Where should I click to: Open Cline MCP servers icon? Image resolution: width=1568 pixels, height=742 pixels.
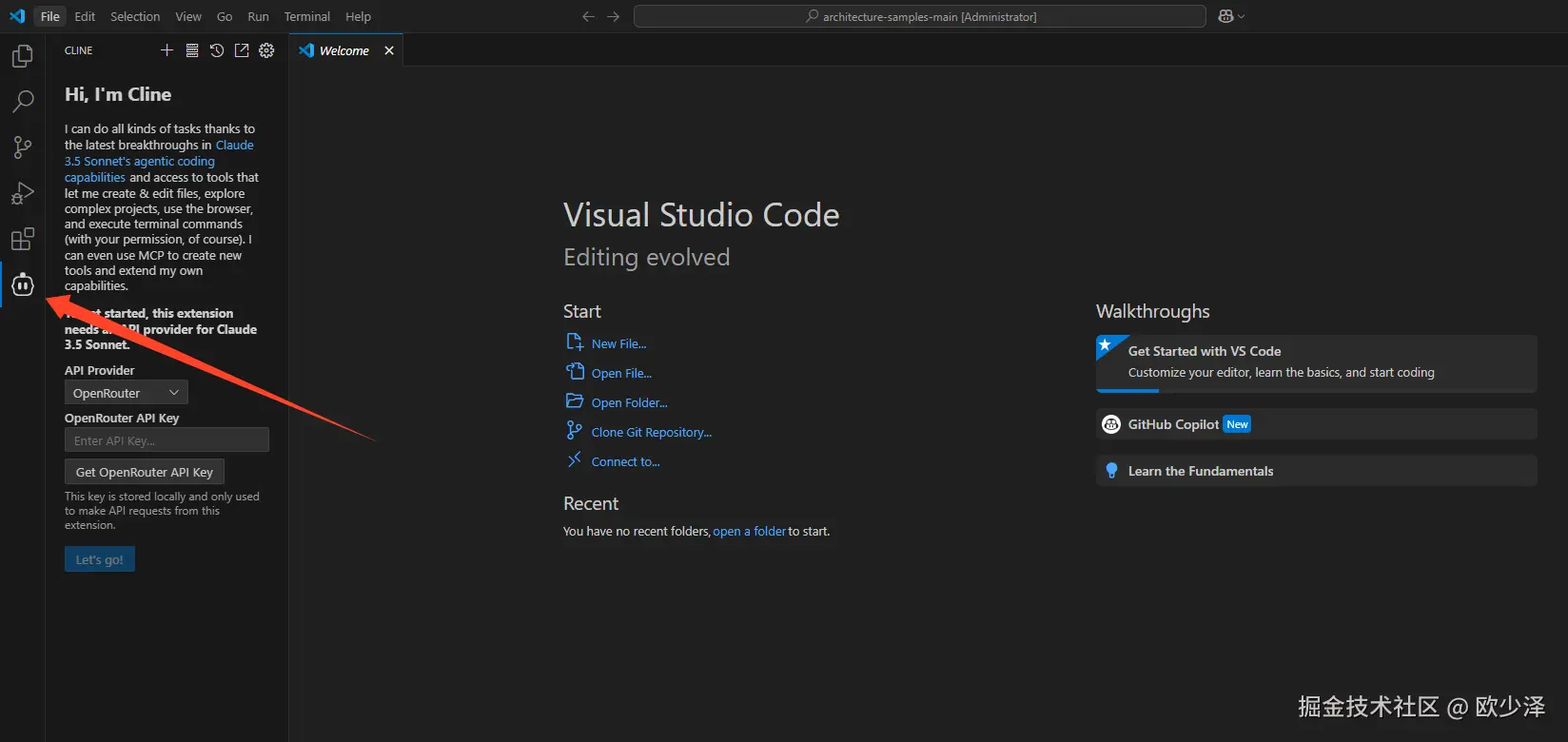[x=192, y=50]
